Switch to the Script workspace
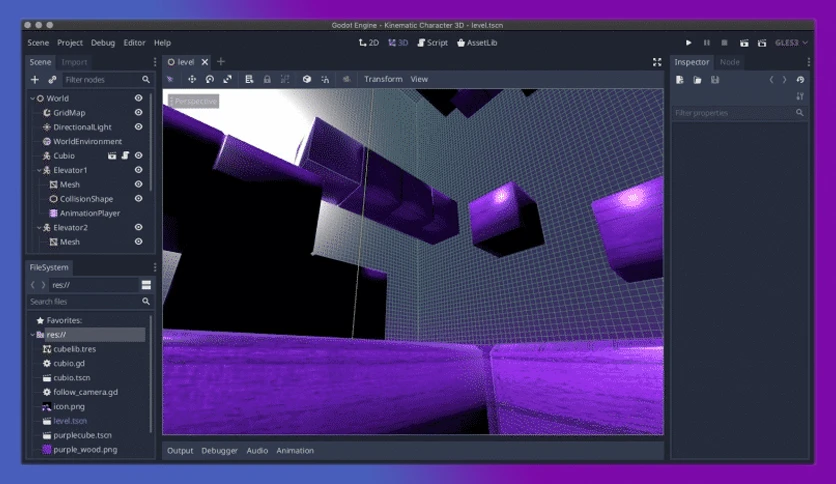Viewport: 836px width, 484px height. 432,43
